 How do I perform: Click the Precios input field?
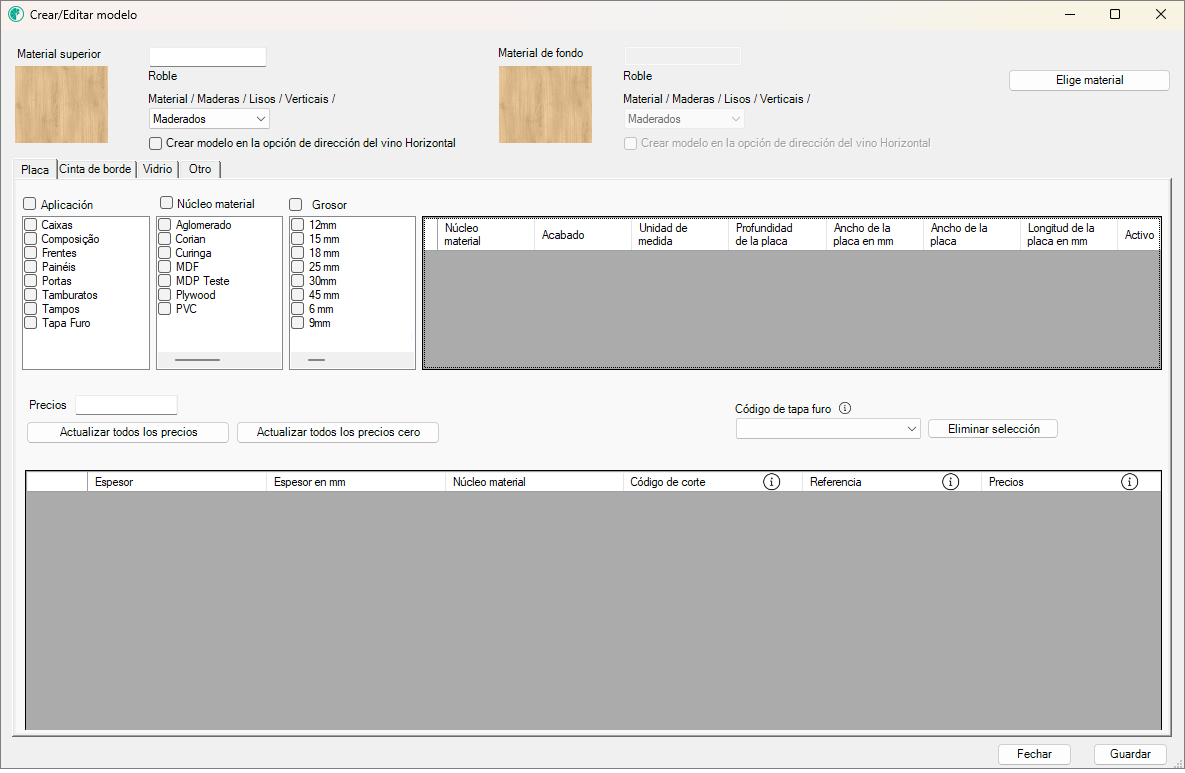coord(126,405)
